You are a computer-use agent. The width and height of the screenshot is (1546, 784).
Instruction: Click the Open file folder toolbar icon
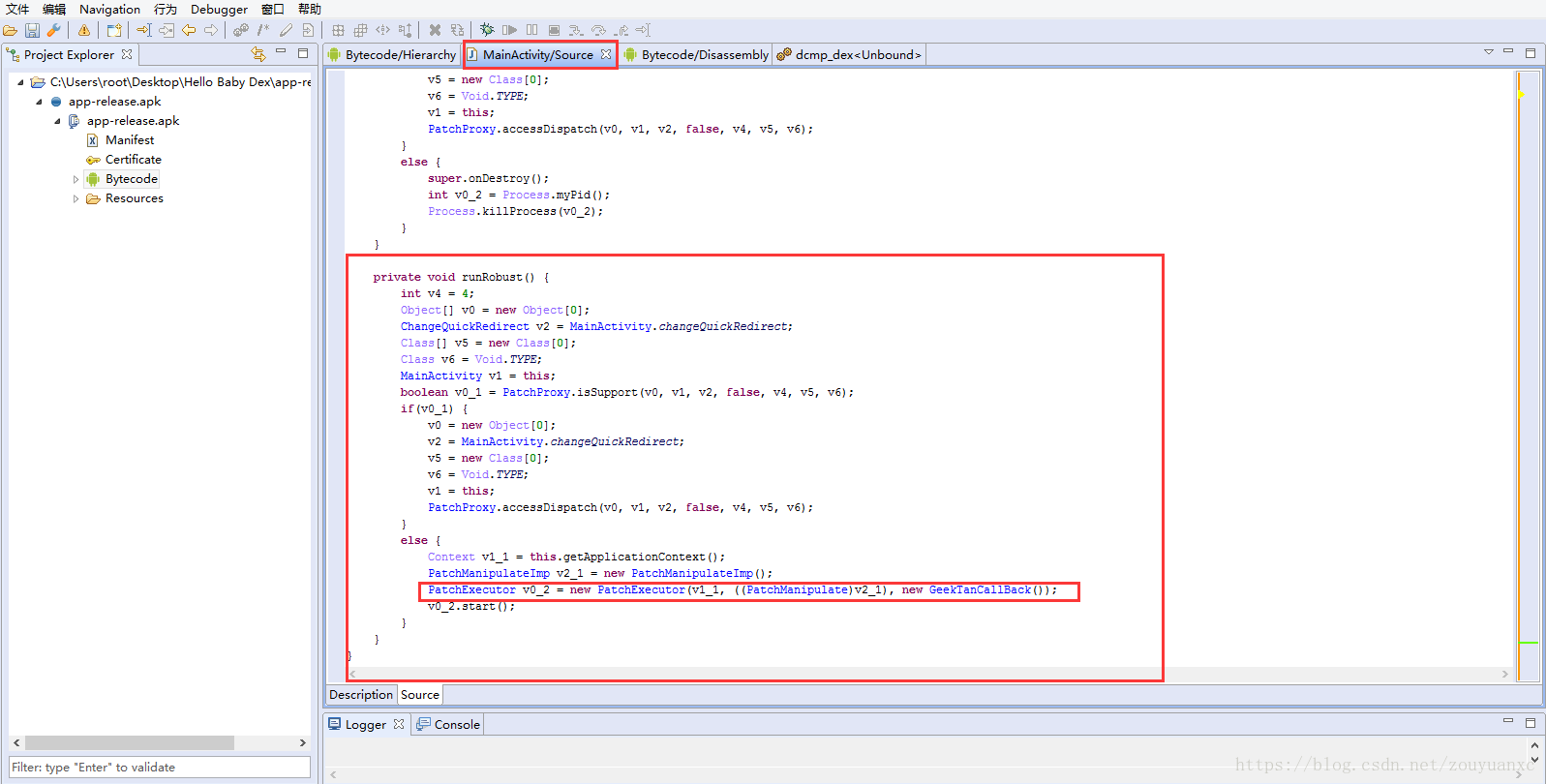10,30
